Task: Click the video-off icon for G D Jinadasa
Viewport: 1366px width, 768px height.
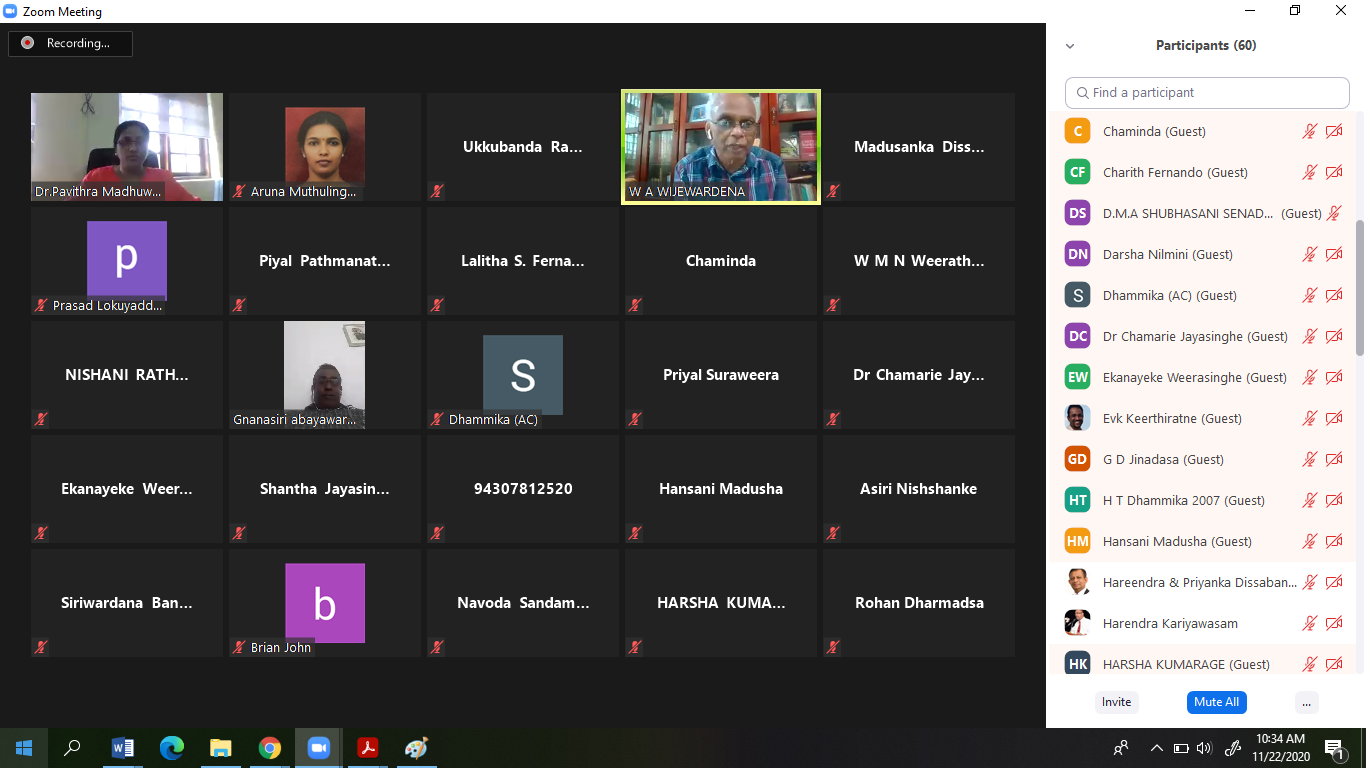Action: click(1334, 459)
